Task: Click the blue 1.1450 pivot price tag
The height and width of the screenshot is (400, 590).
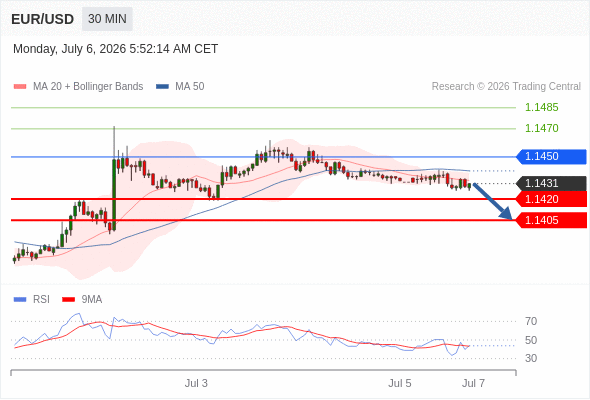Action: (551, 157)
